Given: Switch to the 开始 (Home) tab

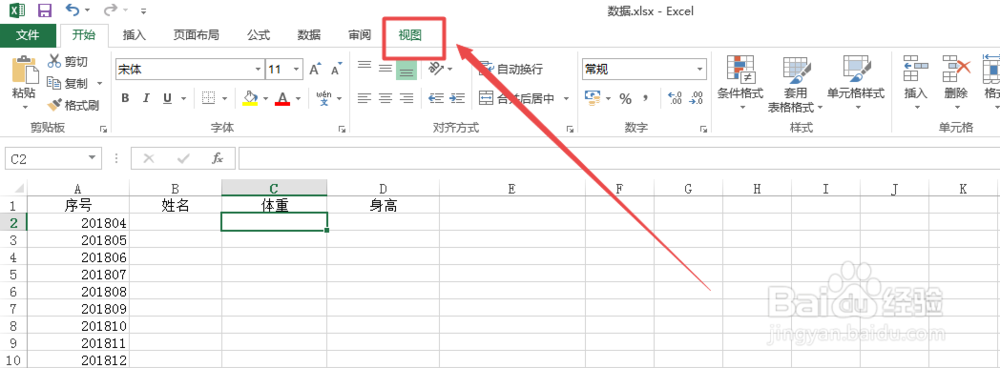Looking at the screenshot, I should pyautogui.click(x=84, y=35).
